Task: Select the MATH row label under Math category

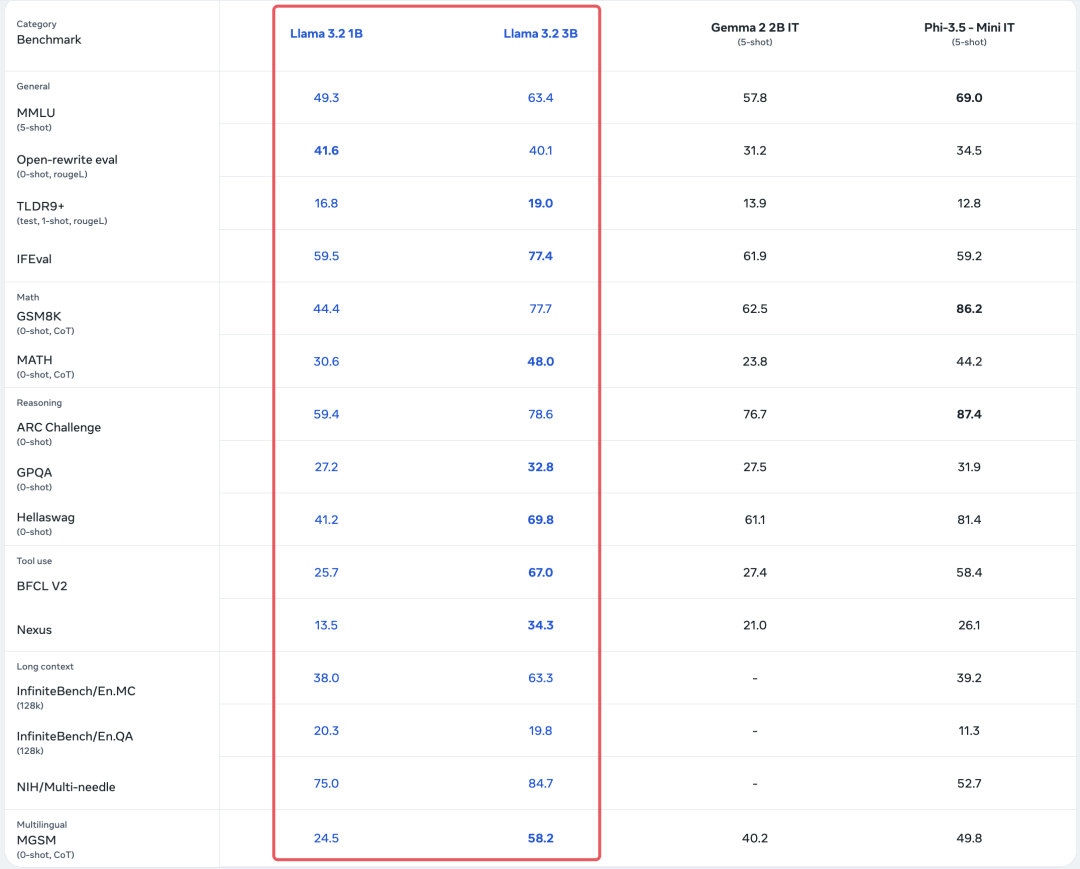Action: [x=36, y=360]
